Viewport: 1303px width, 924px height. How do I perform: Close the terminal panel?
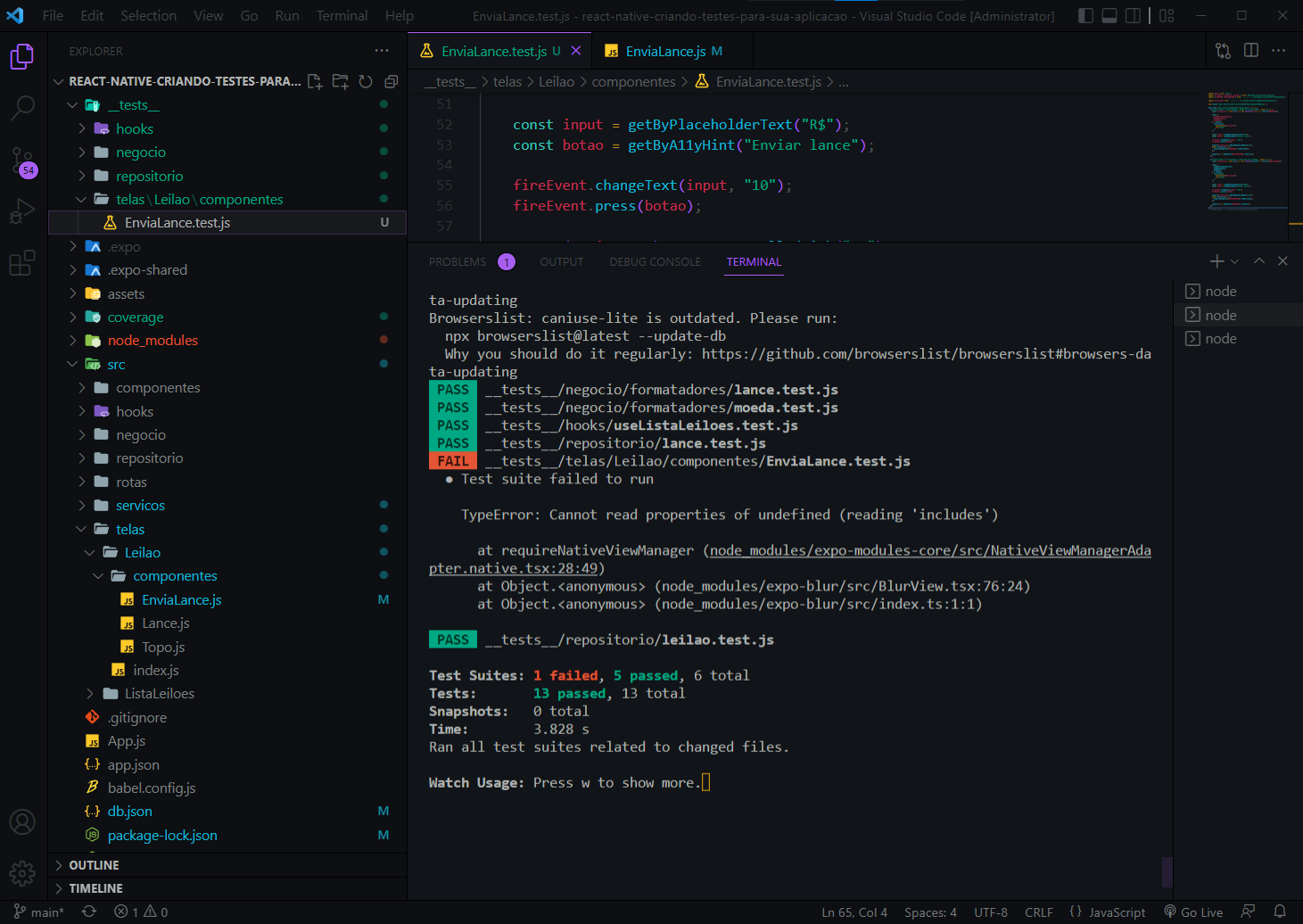1282,261
